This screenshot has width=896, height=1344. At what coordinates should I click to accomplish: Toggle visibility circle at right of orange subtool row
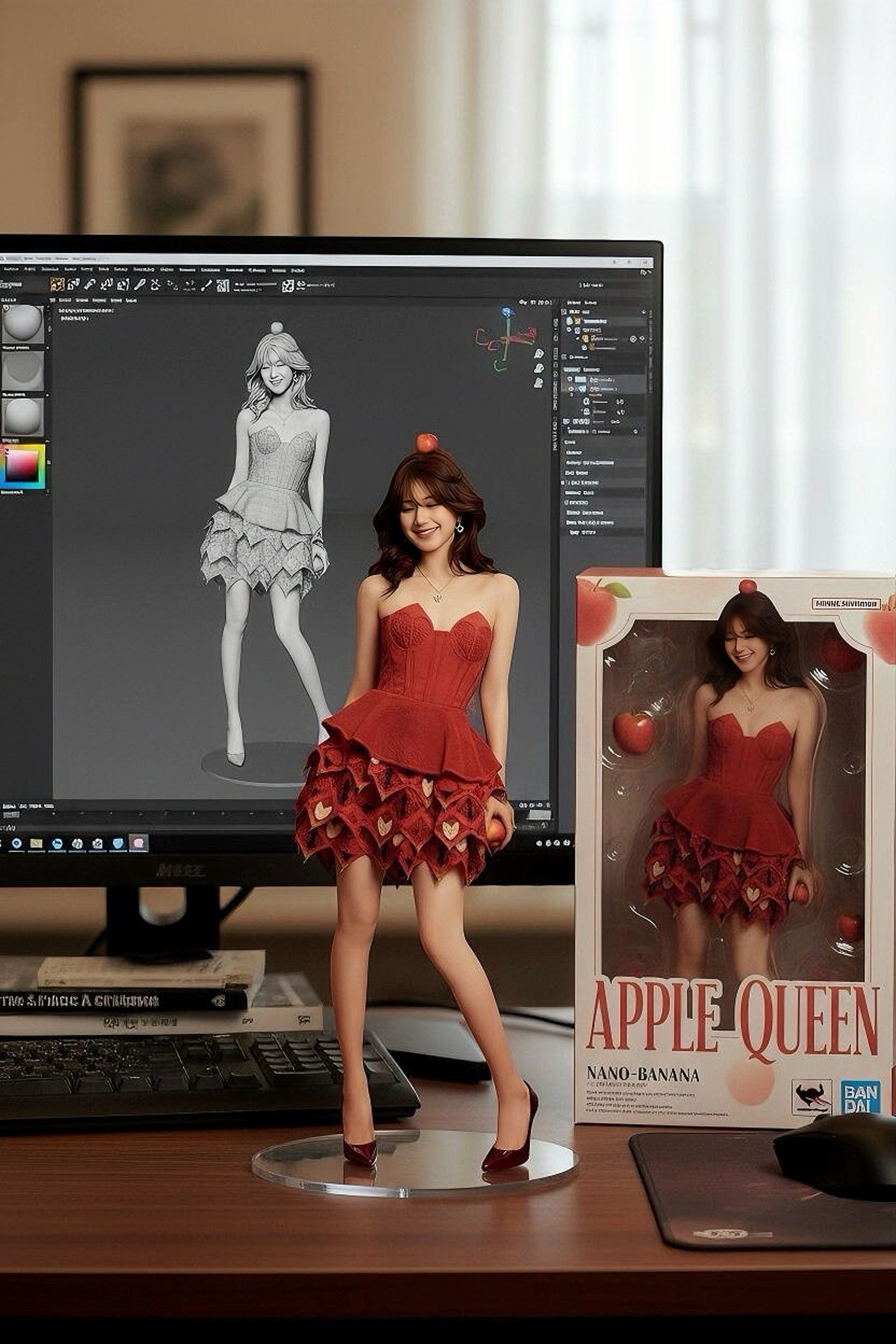point(633,339)
